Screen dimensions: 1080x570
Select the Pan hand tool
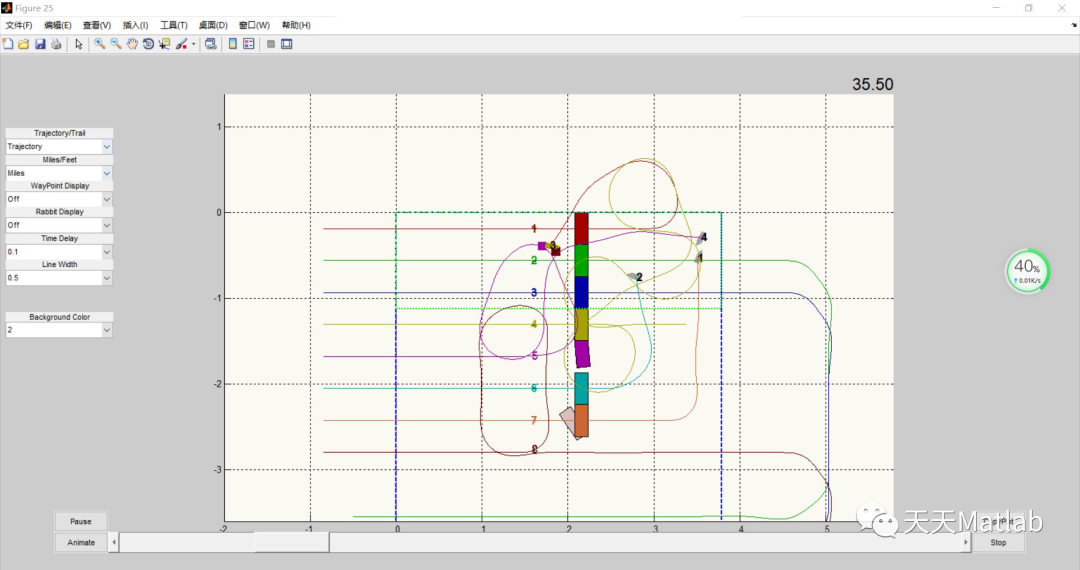132,44
